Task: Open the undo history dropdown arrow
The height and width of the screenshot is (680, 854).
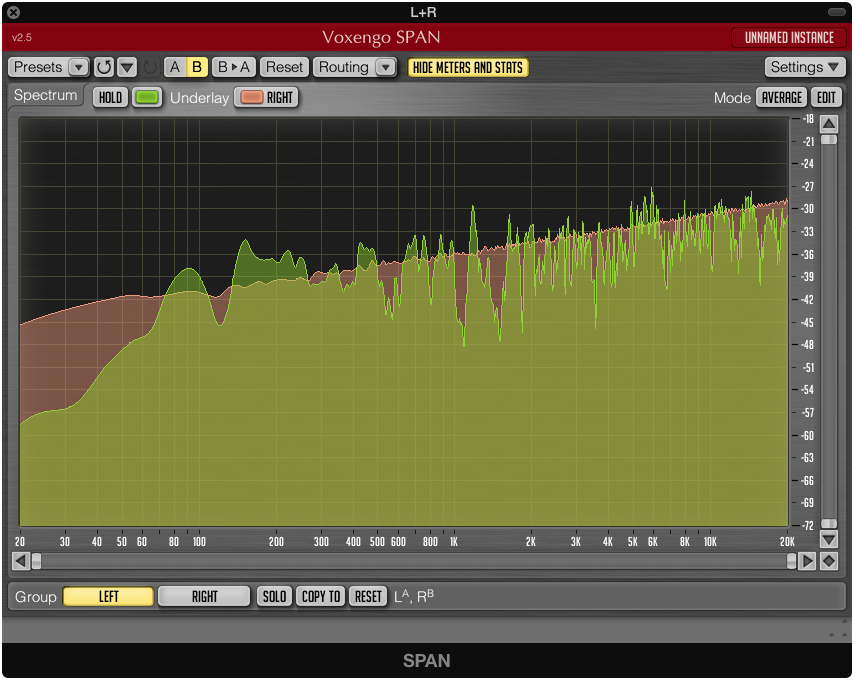Action: tap(127, 68)
